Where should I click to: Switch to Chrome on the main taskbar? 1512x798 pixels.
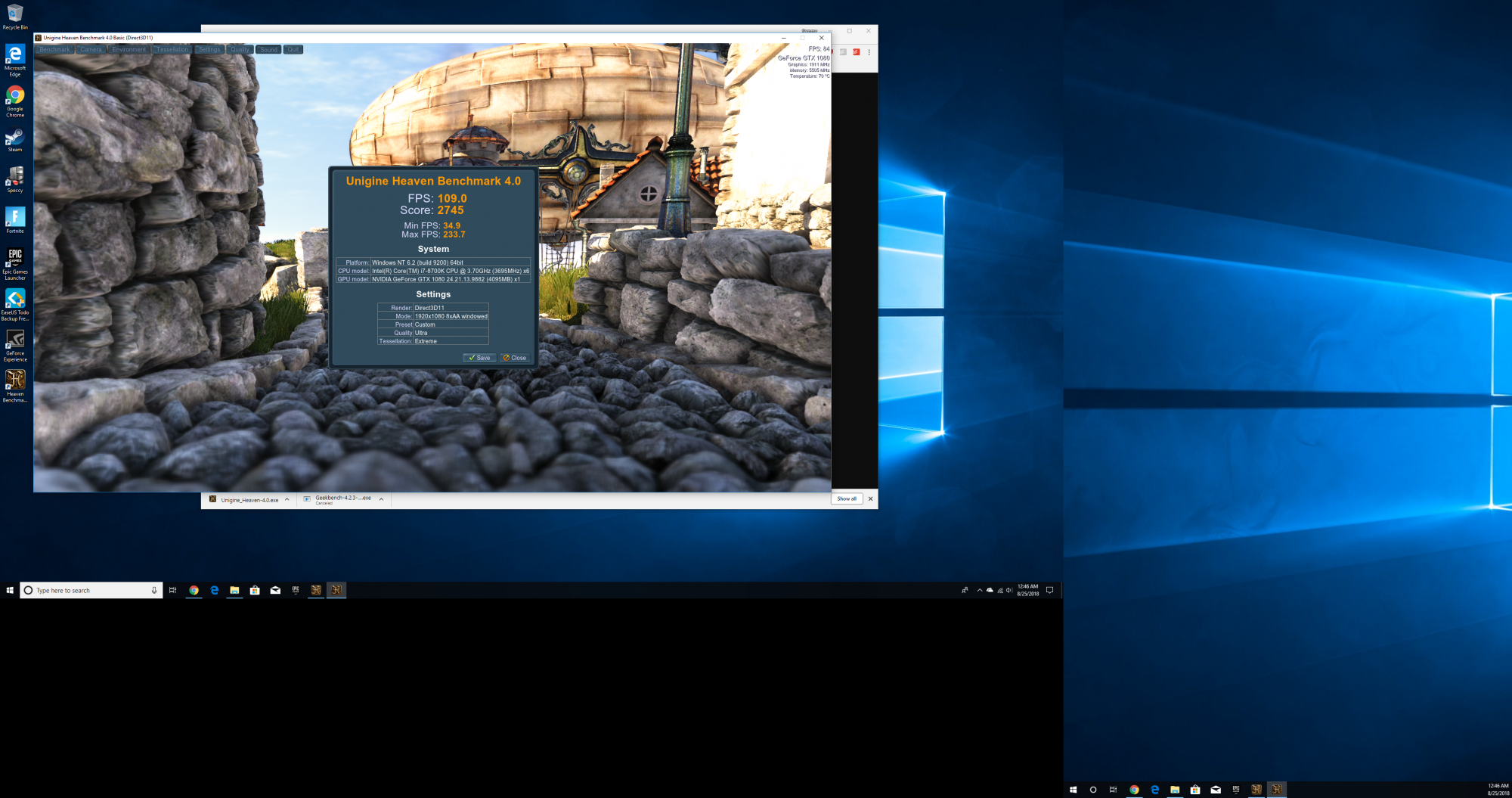pos(194,590)
